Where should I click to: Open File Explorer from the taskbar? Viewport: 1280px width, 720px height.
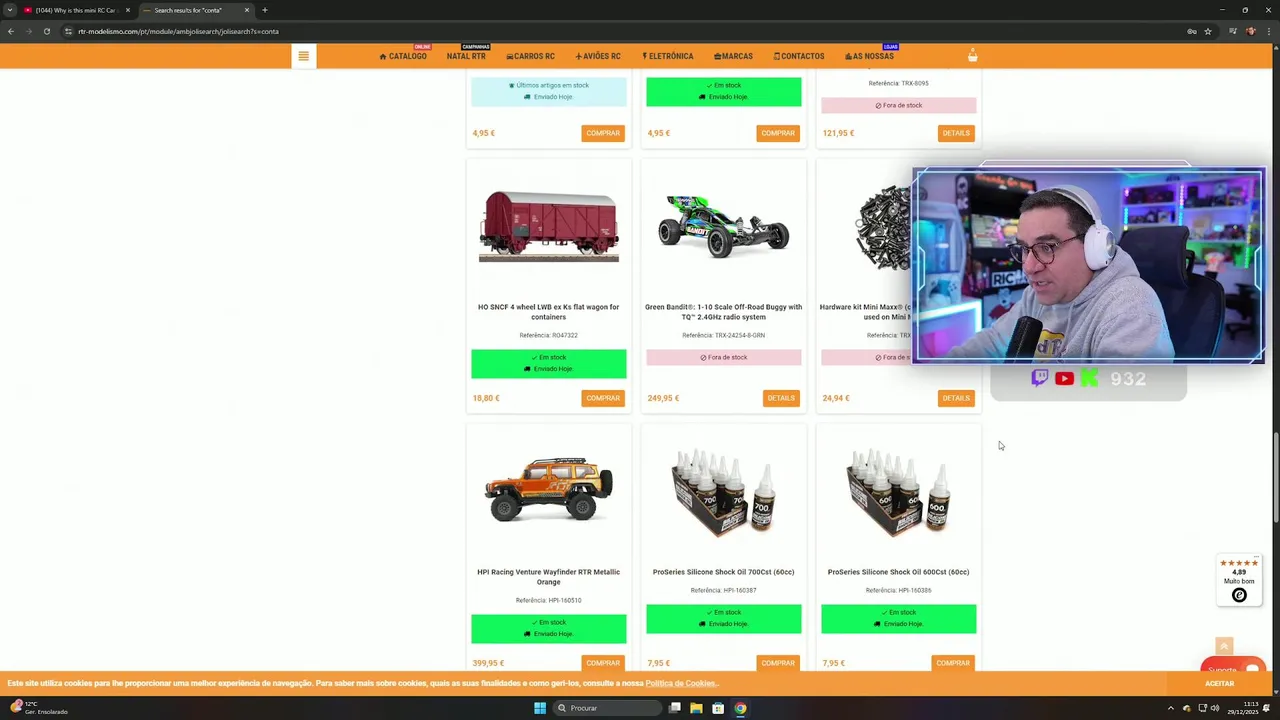click(x=696, y=708)
